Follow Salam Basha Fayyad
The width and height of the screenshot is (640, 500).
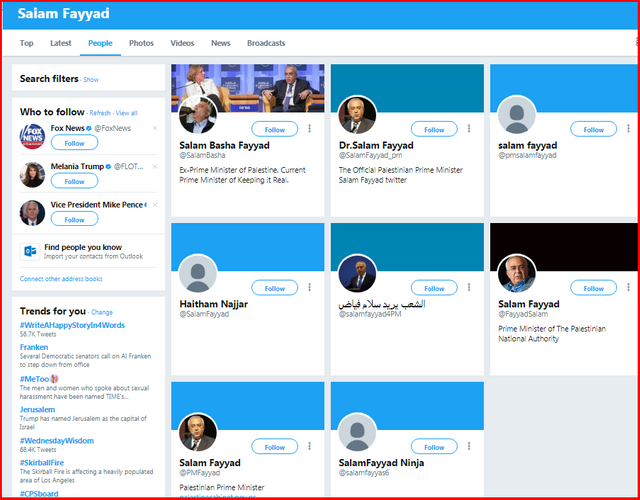275,129
